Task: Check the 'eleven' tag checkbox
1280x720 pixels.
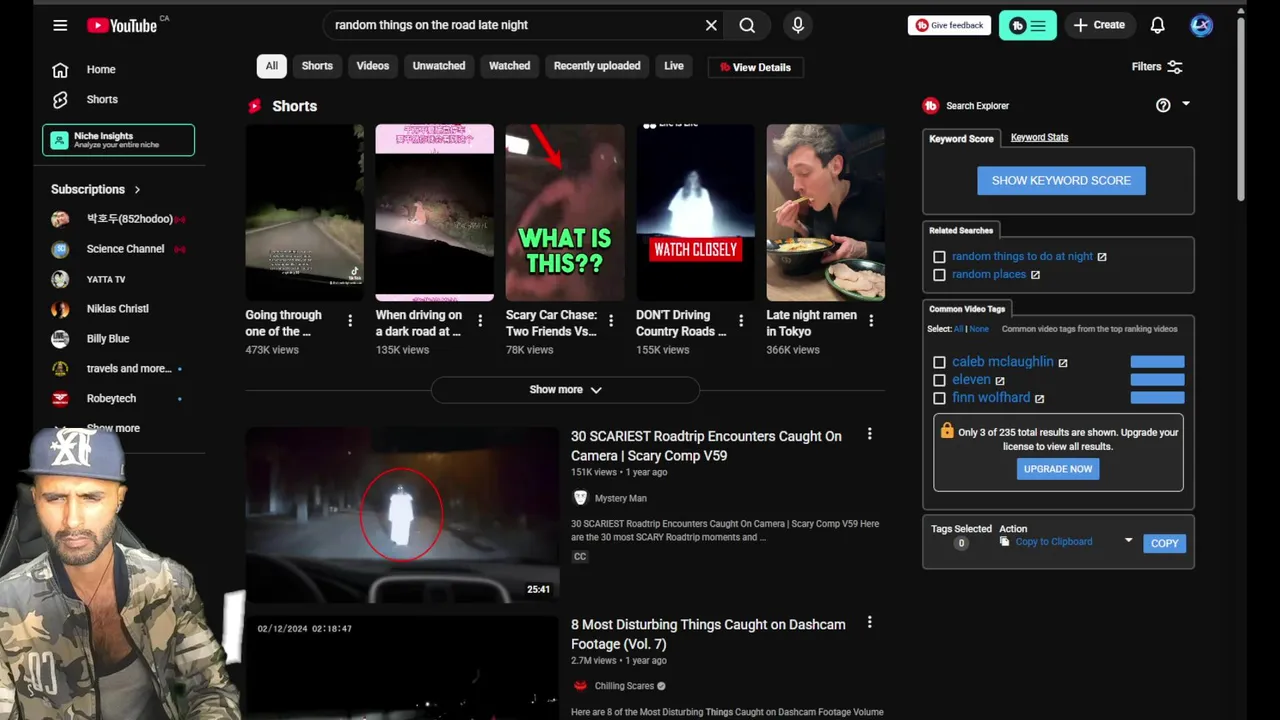Action: tap(939, 380)
